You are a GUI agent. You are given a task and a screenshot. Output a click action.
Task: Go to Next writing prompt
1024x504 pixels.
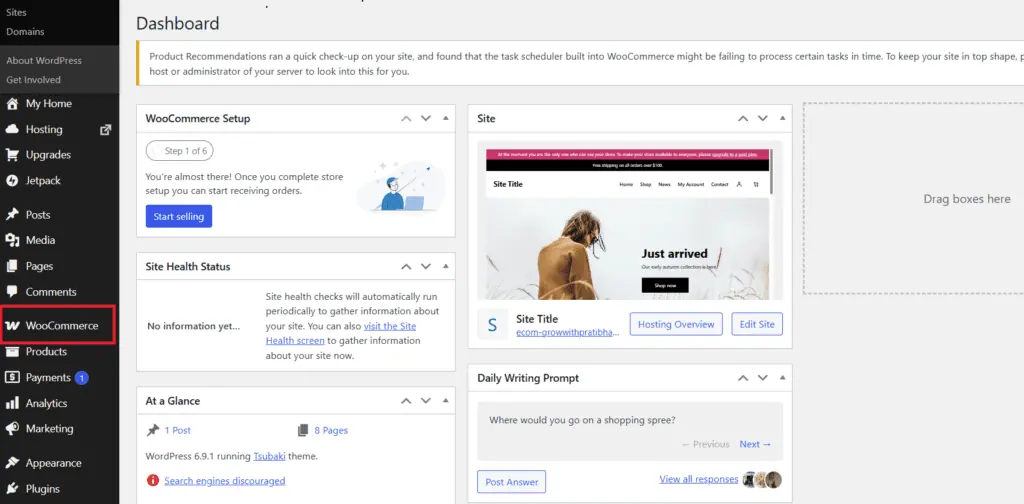pyautogui.click(x=755, y=444)
